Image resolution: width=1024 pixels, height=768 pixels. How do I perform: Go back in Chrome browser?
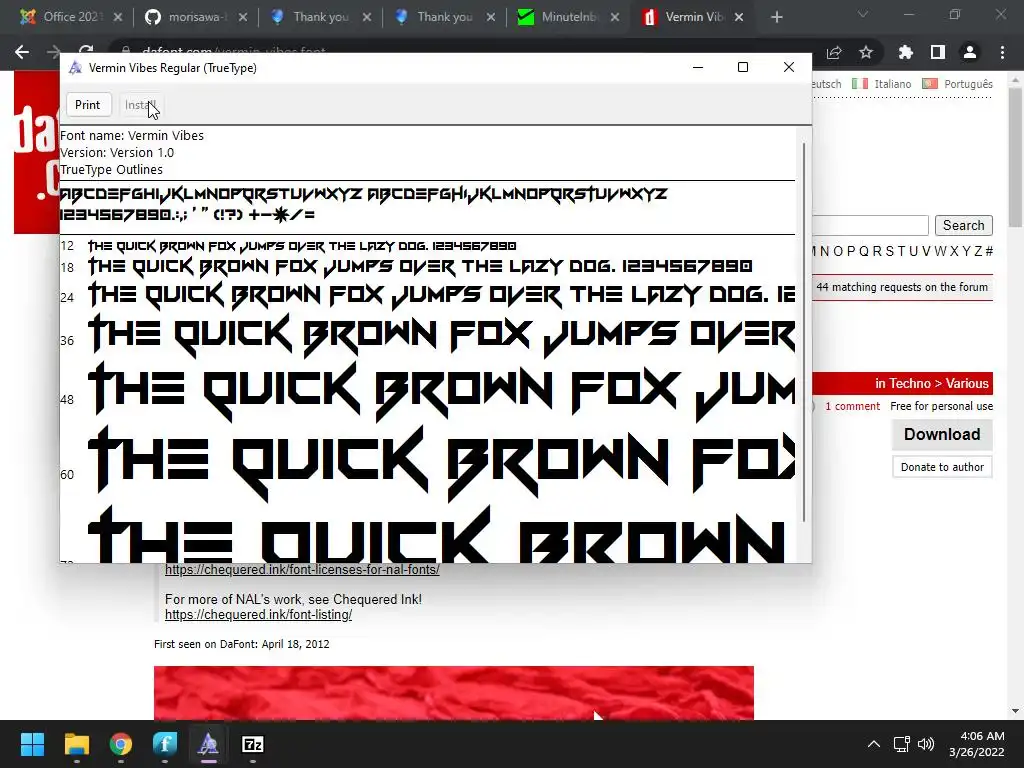click(x=22, y=52)
